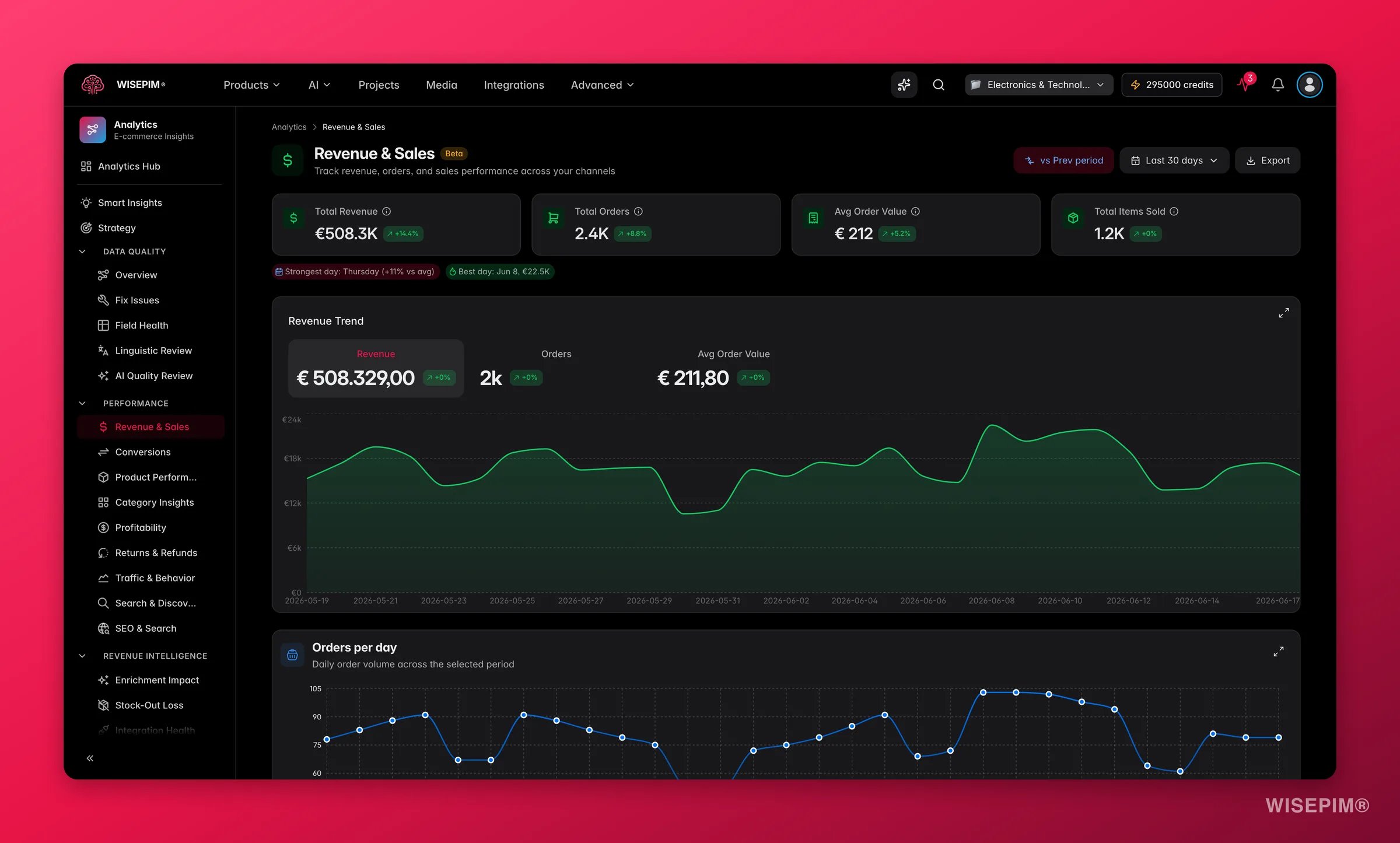
Task: Click the shopping cart icon on the Total Orders card
Action: (553, 218)
